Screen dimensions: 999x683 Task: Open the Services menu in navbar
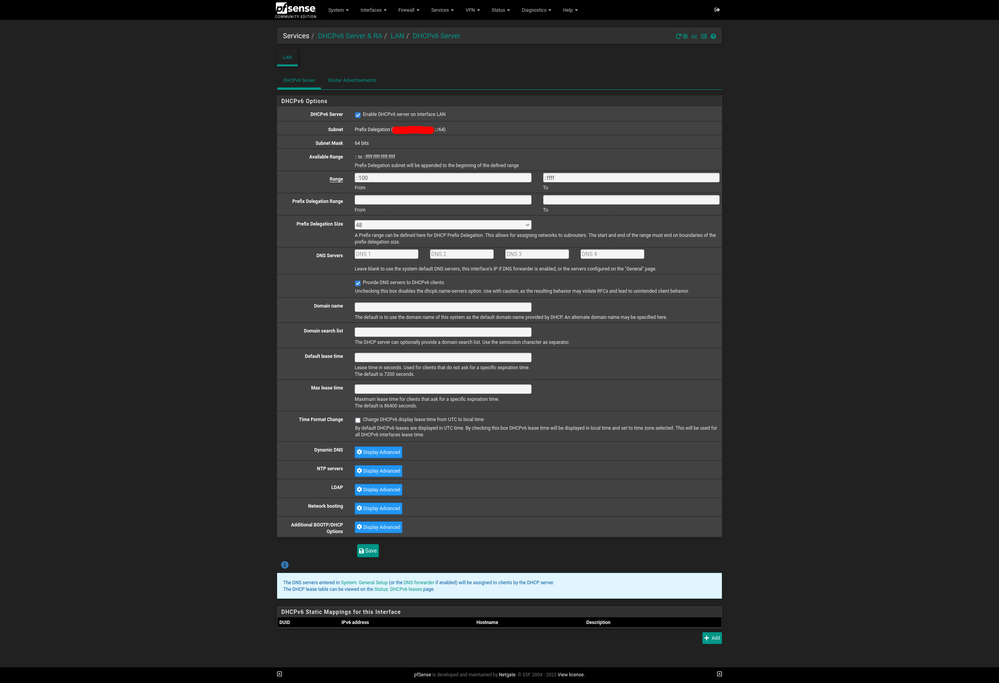pos(441,10)
